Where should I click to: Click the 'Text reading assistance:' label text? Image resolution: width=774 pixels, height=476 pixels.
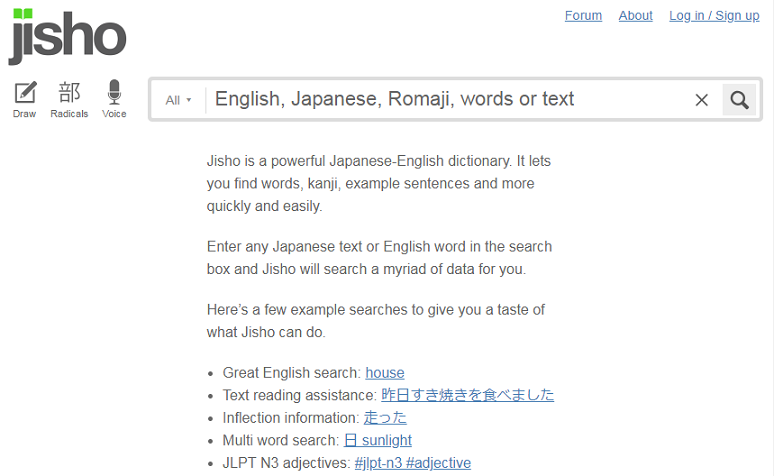click(x=300, y=395)
